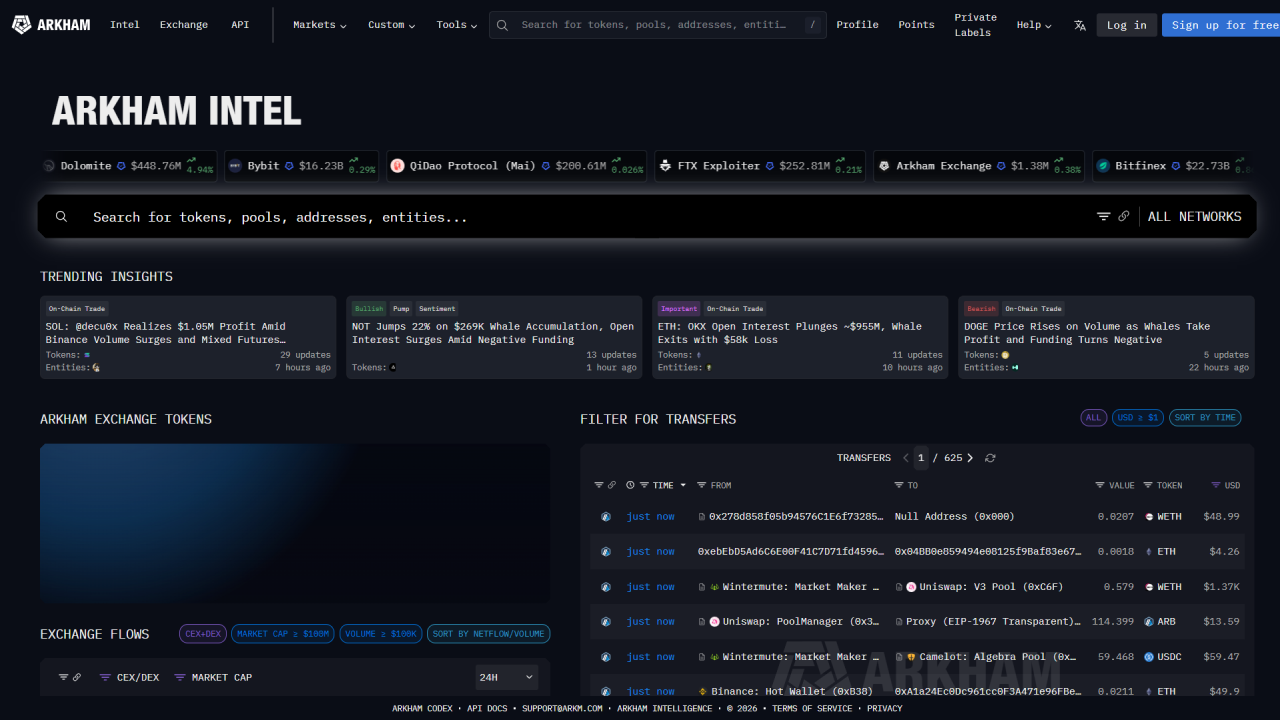Click the FTX Exploiter entity icon in the ticker
The image size is (1280, 720).
point(666,166)
